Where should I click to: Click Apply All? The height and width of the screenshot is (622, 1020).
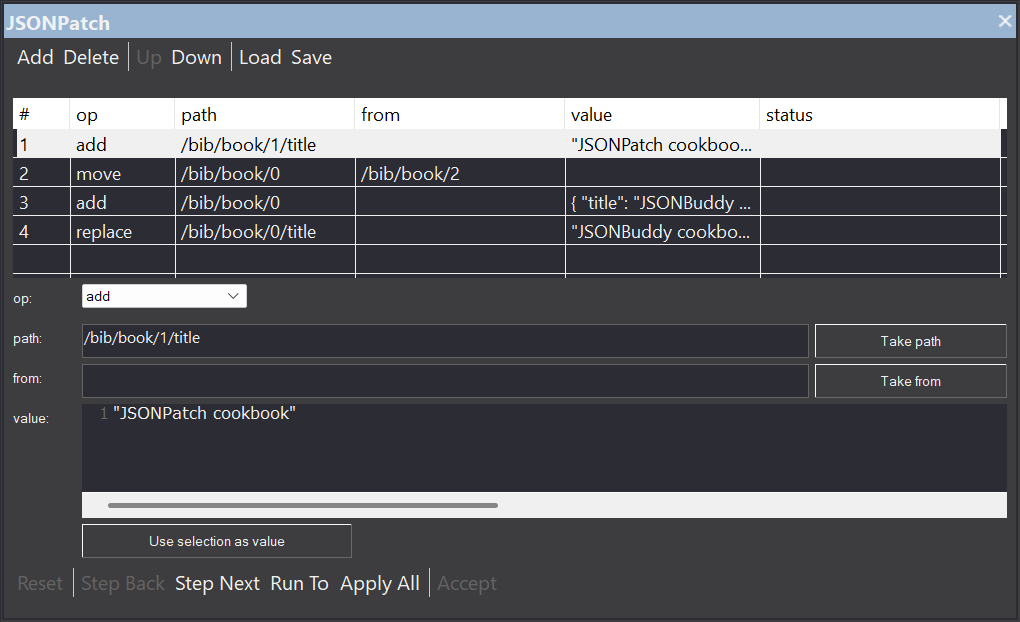[380, 583]
